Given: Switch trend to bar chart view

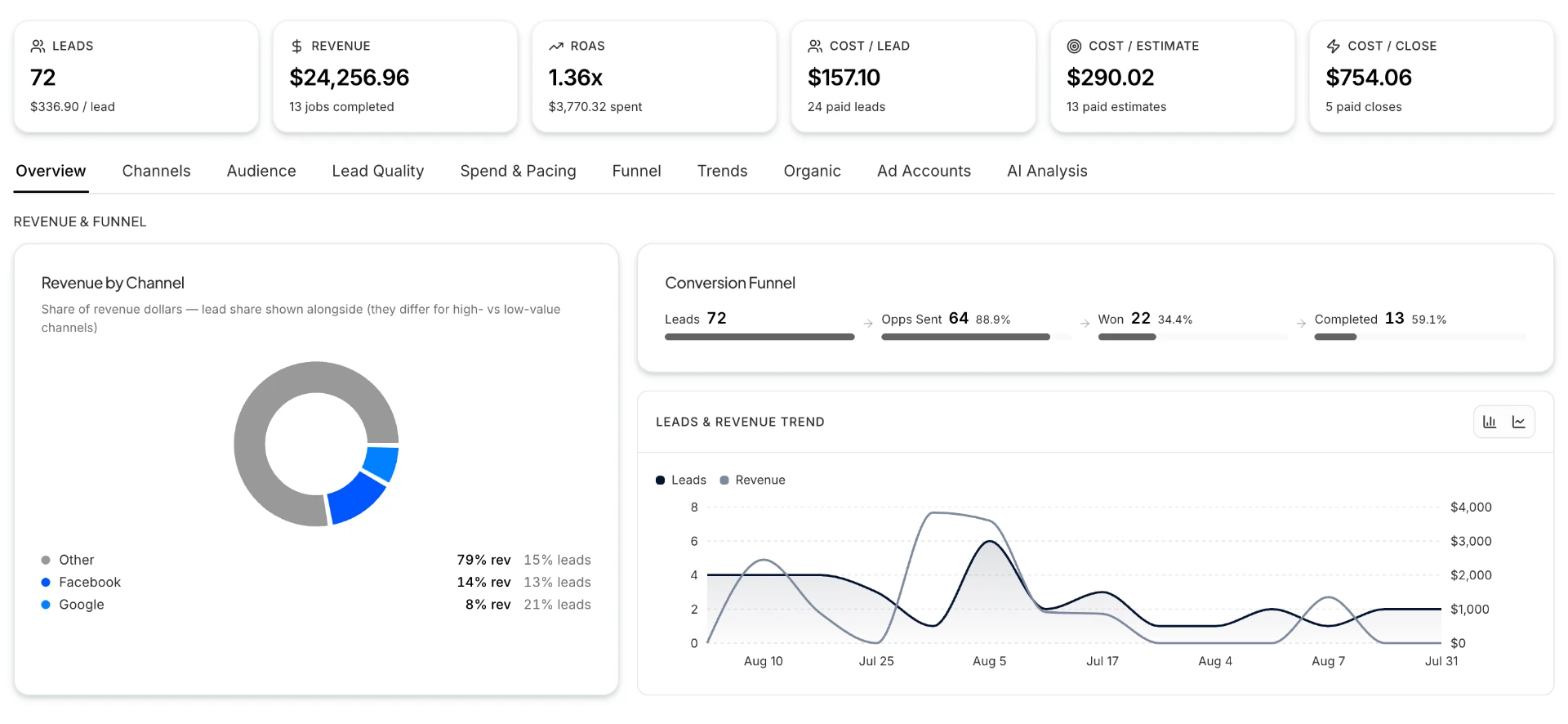Looking at the screenshot, I should pos(1490,422).
